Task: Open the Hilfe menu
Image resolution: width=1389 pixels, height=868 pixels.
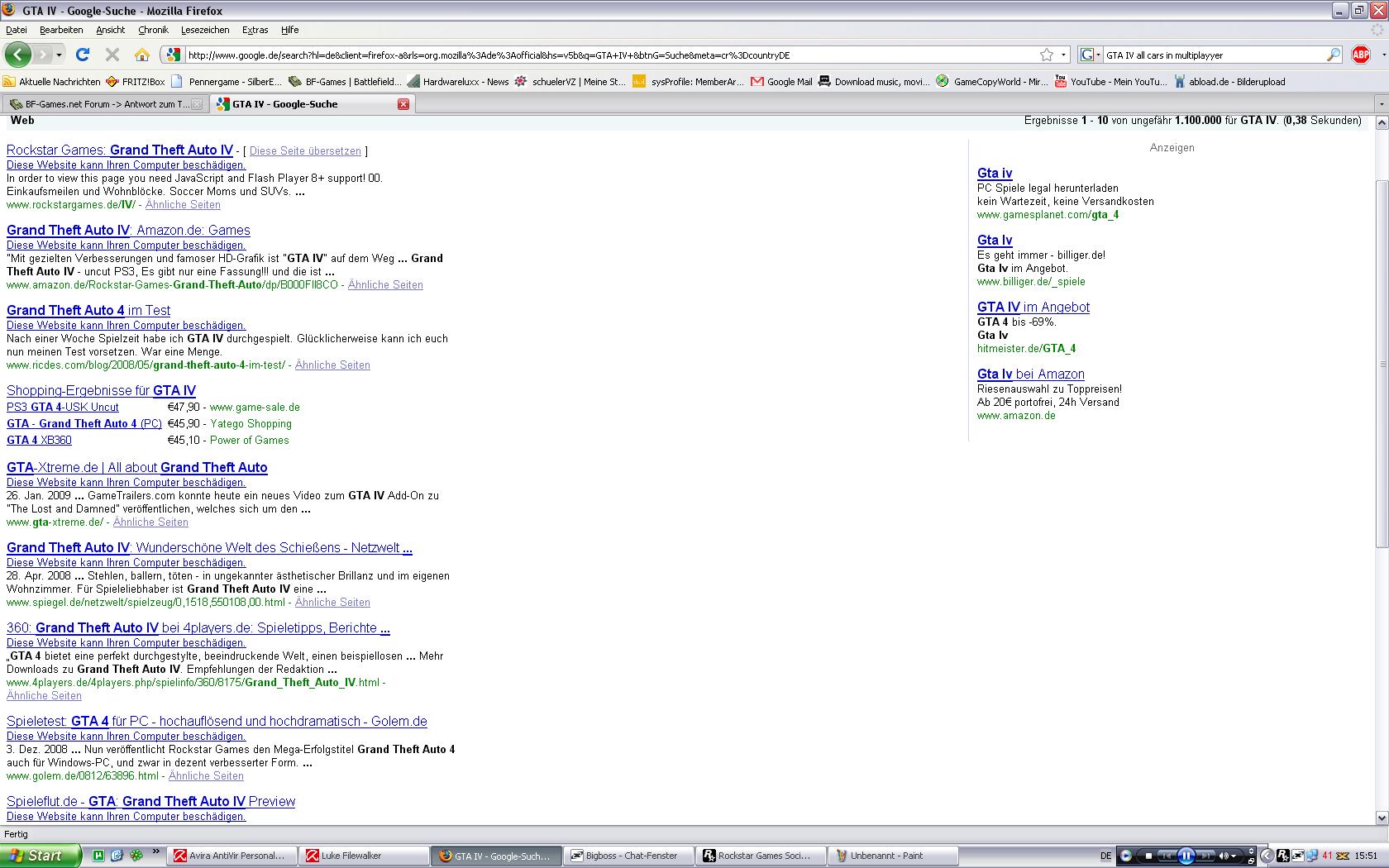Action: (289, 30)
